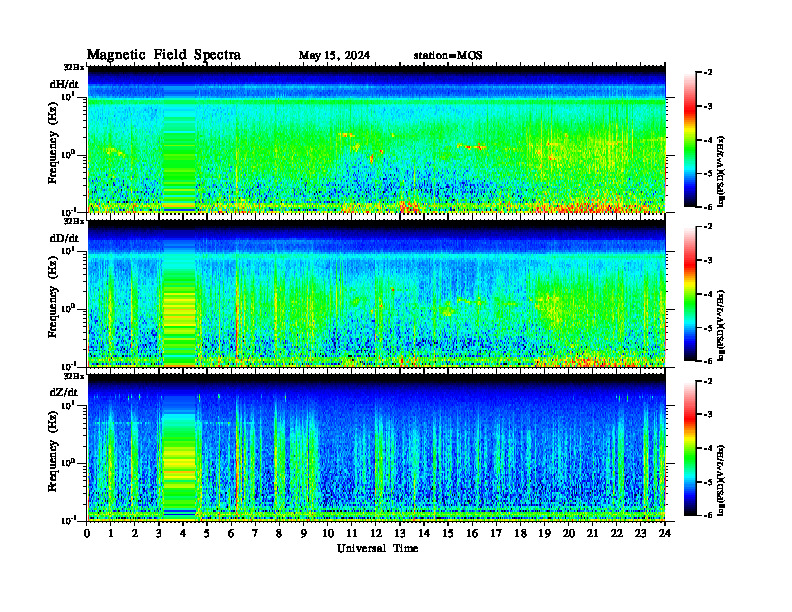
Task: Select the dZ/dt panel label
Action: 64,392
